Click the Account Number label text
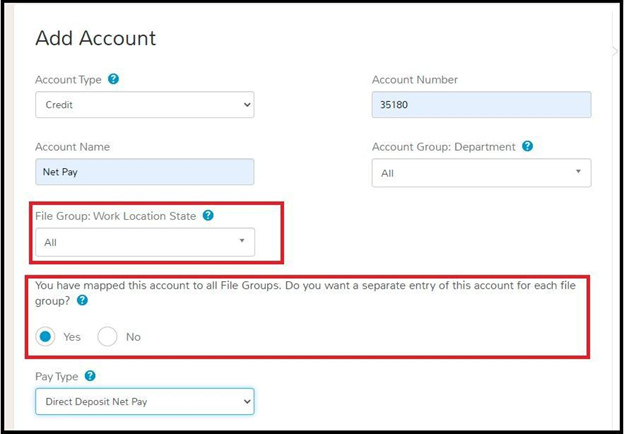 tap(415, 80)
